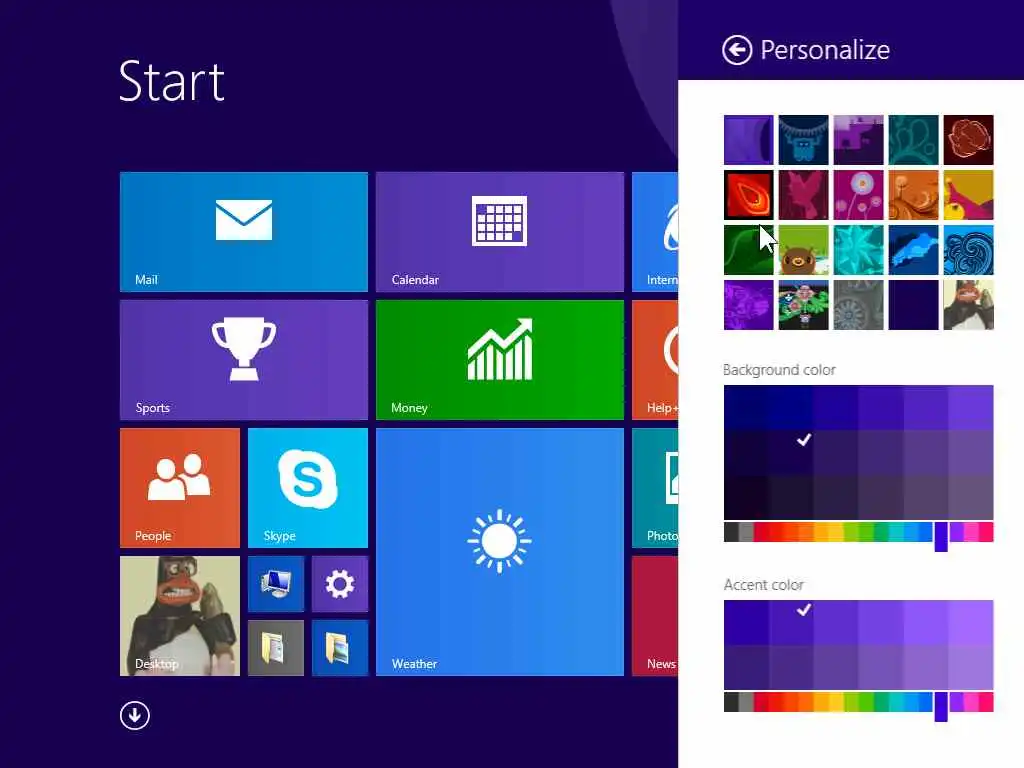Launch the Skype tile

(x=308, y=488)
